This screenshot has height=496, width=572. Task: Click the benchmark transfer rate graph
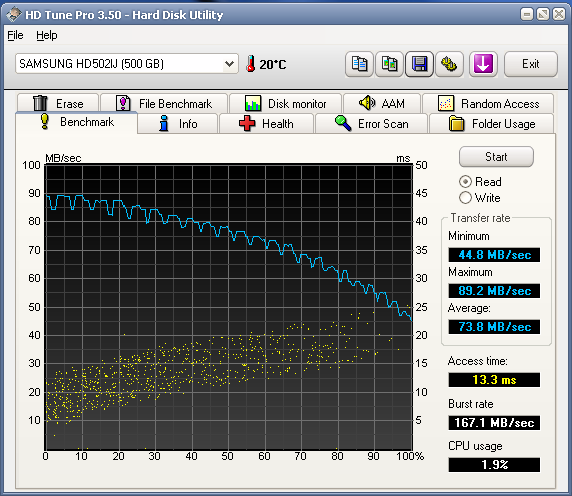[229, 307]
